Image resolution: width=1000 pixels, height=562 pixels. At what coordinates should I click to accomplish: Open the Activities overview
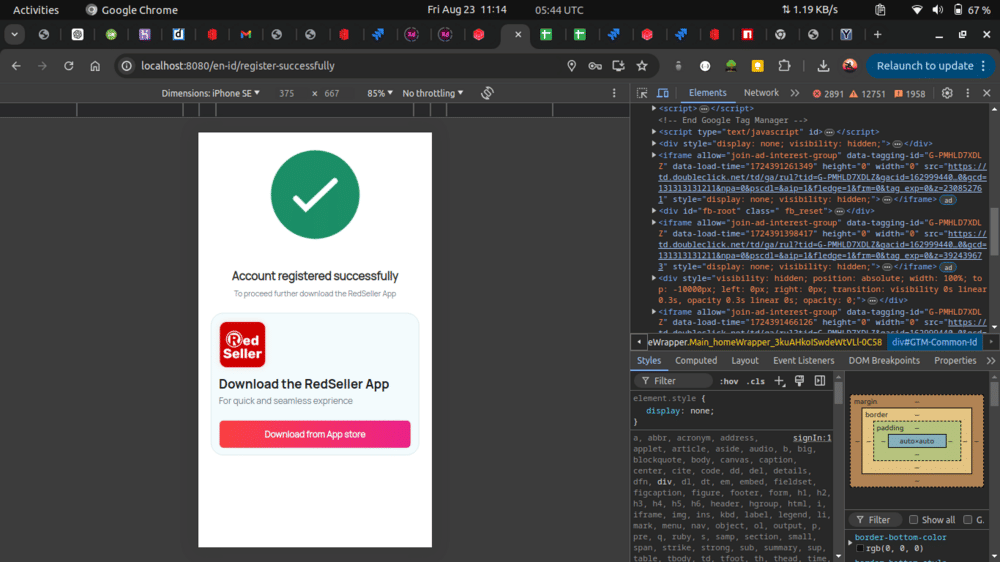pyautogui.click(x=36, y=10)
